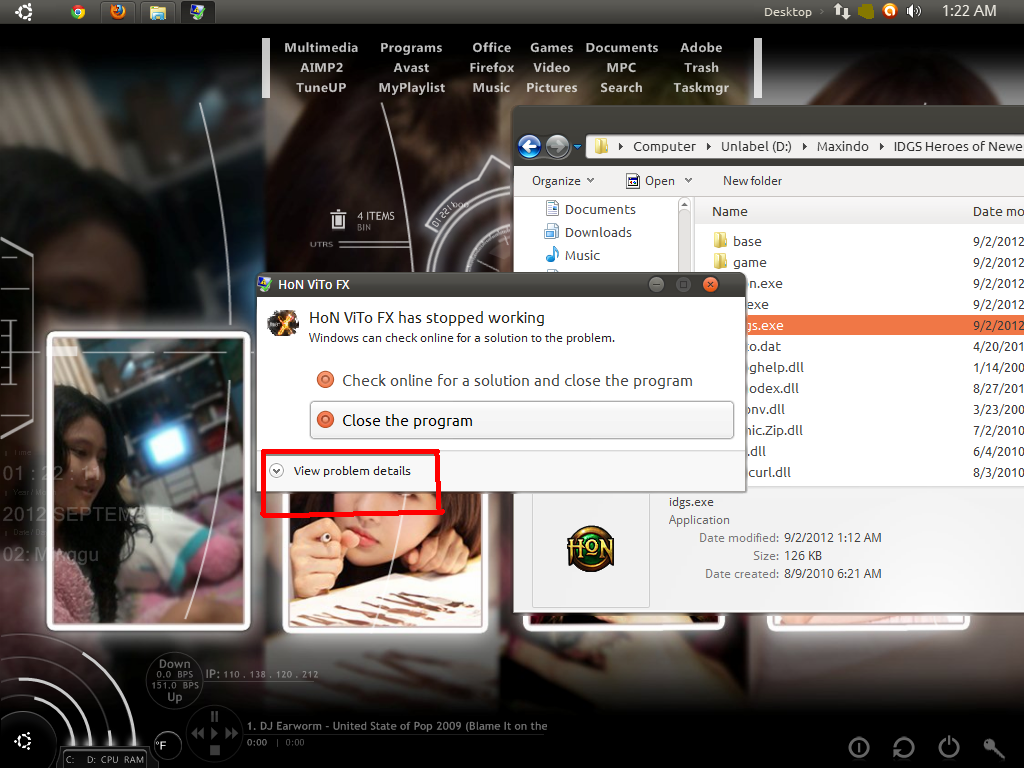Click New folder in Explorer toolbar
This screenshot has width=1024, height=768.
[x=752, y=181]
